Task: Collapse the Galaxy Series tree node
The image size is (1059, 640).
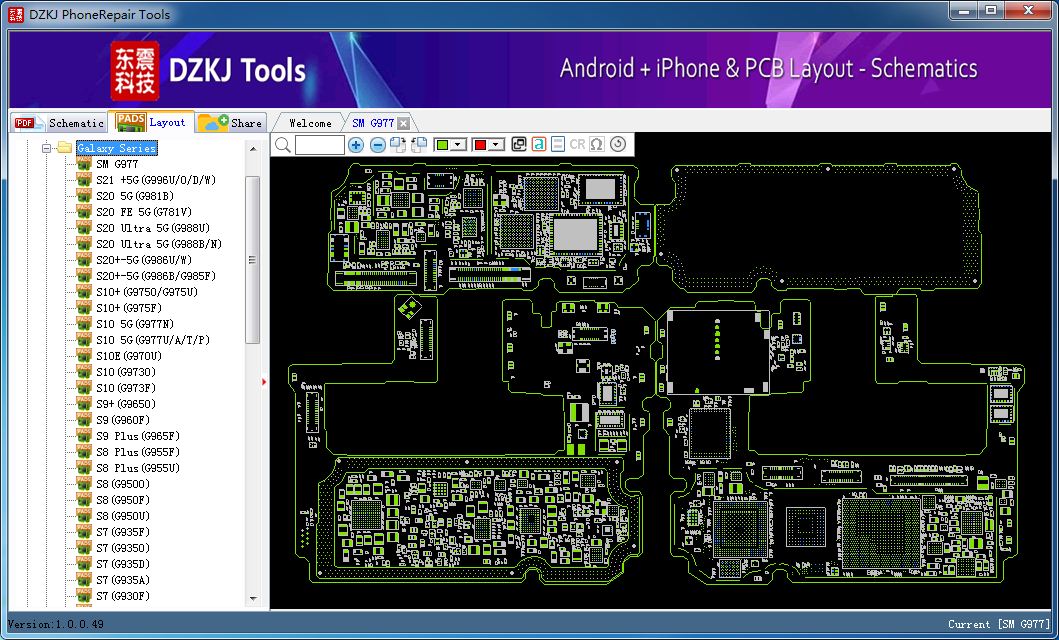Action: (x=47, y=148)
